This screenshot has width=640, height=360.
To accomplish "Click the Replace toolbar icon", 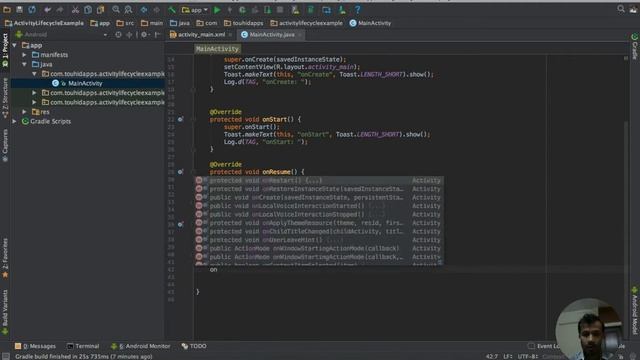I will [x=128, y=9].
